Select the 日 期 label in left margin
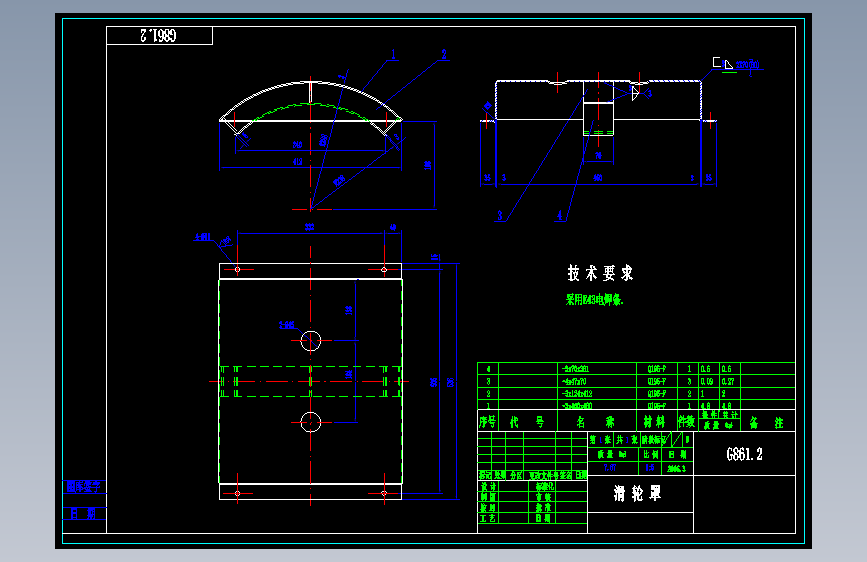 83,513
